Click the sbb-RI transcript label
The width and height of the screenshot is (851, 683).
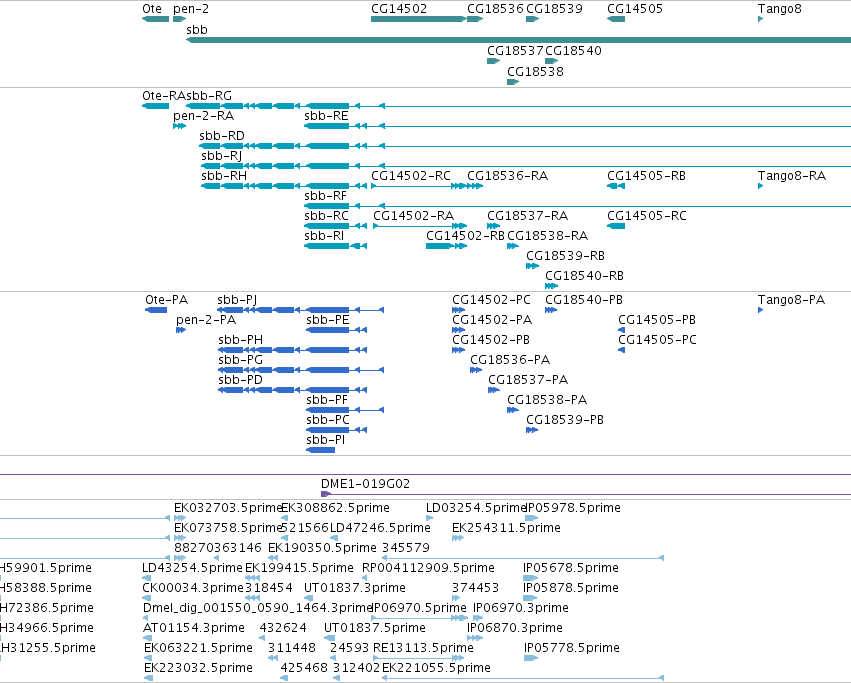(x=324, y=236)
